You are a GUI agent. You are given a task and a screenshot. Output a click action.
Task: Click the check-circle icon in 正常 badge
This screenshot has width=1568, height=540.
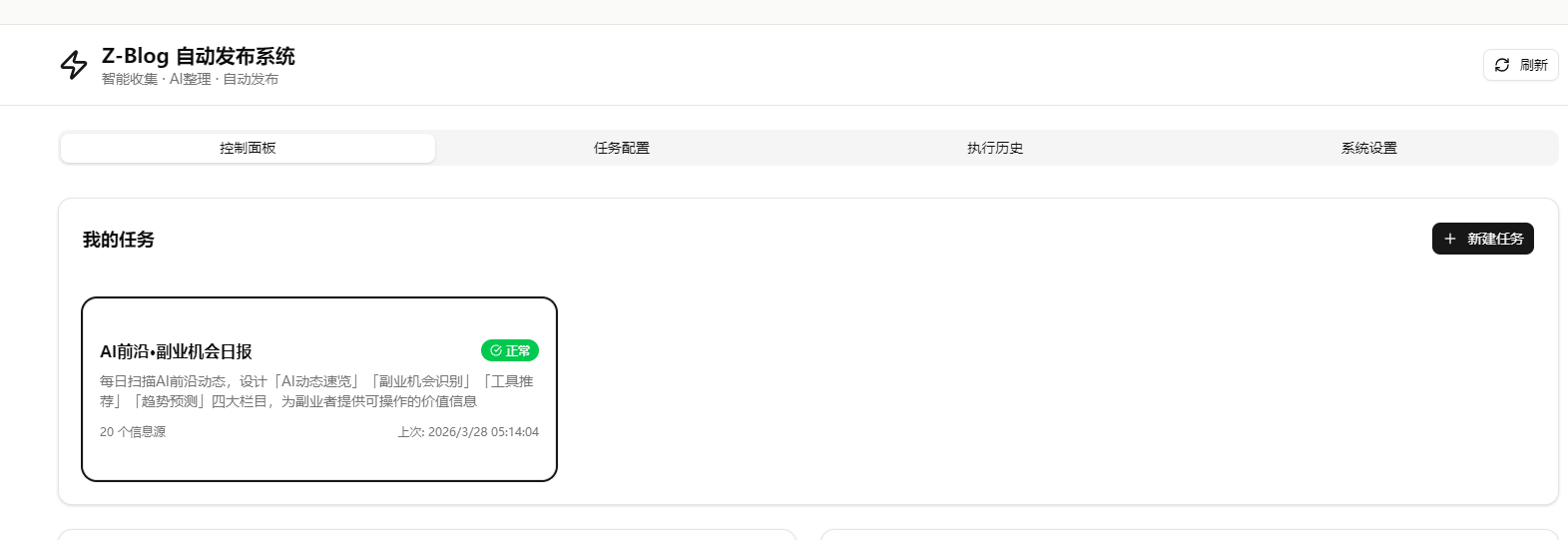(496, 350)
